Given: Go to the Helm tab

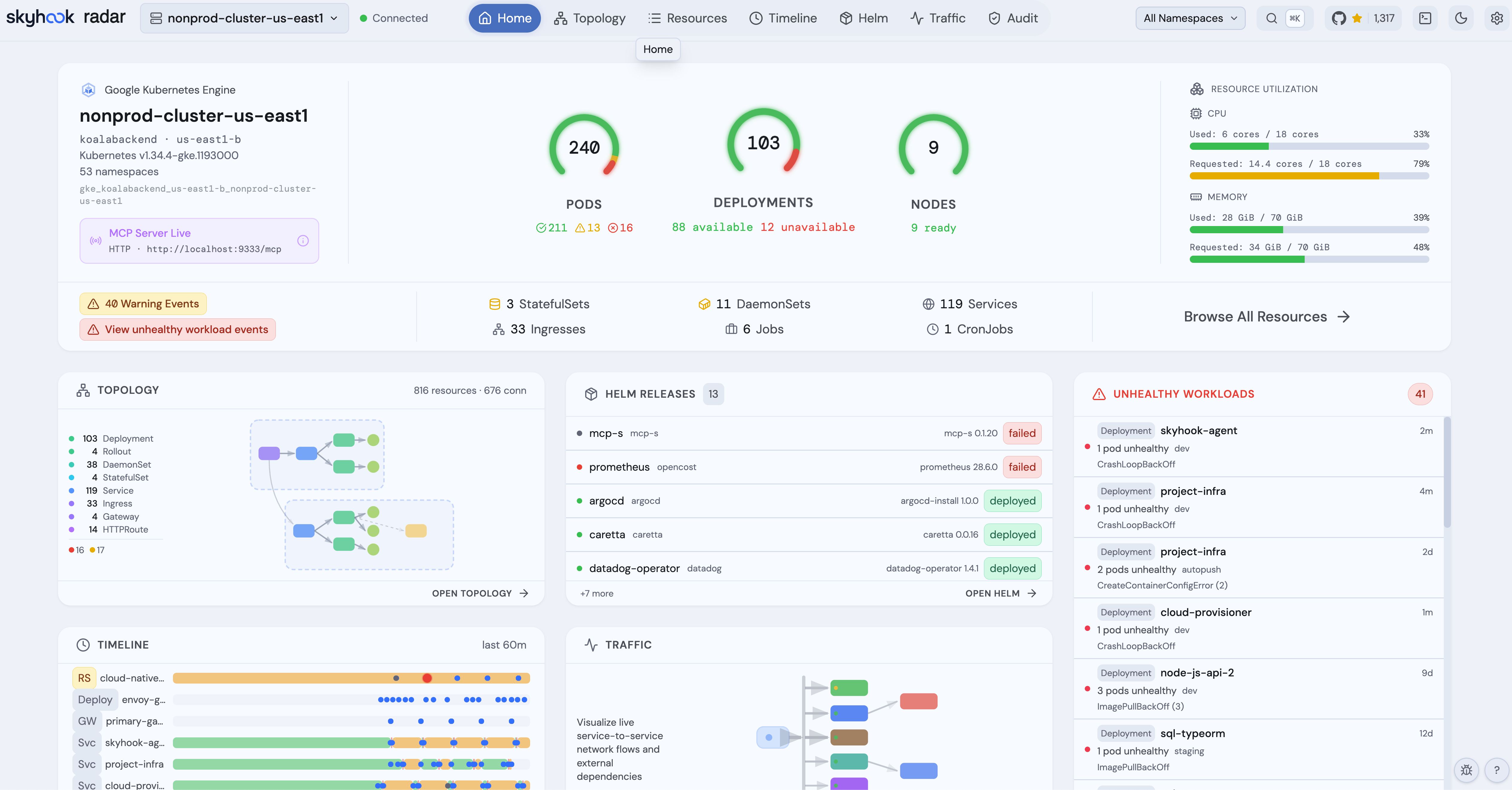Looking at the screenshot, I should pos(864,18).
